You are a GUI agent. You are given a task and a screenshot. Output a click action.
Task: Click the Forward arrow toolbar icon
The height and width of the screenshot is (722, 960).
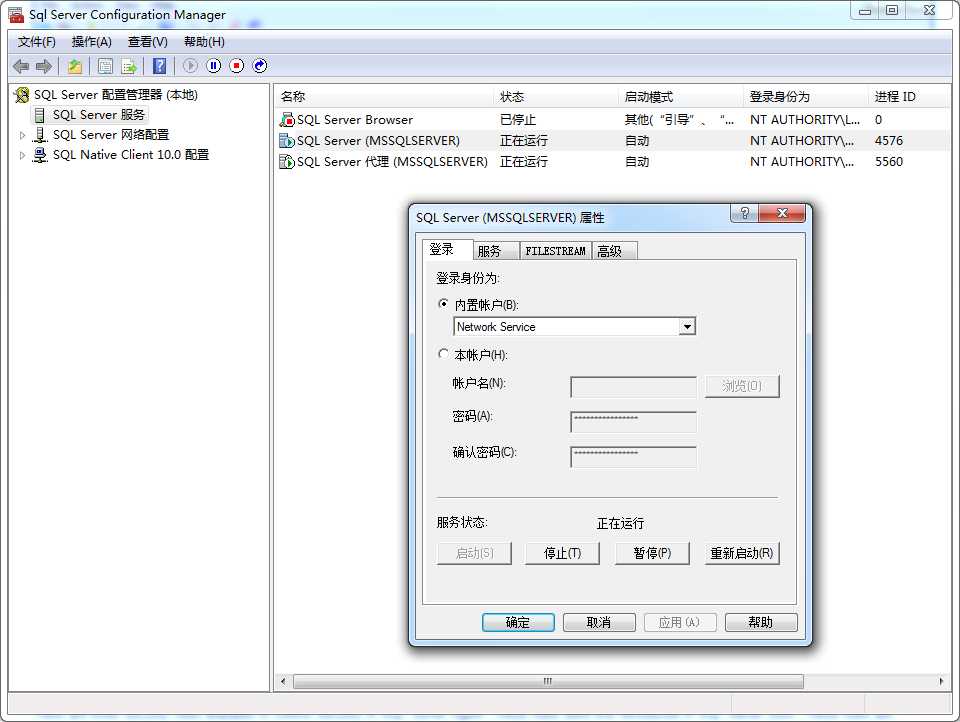click(43, 66)
